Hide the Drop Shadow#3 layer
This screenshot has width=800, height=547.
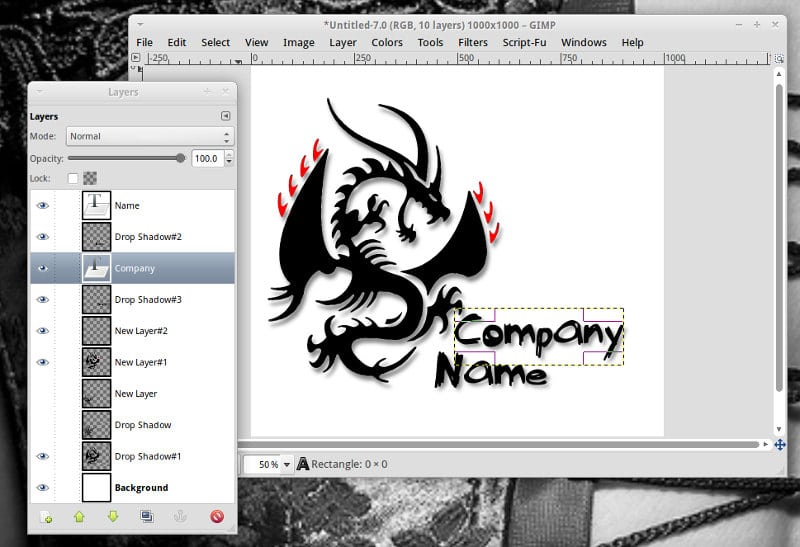click(x=42, y=300)
